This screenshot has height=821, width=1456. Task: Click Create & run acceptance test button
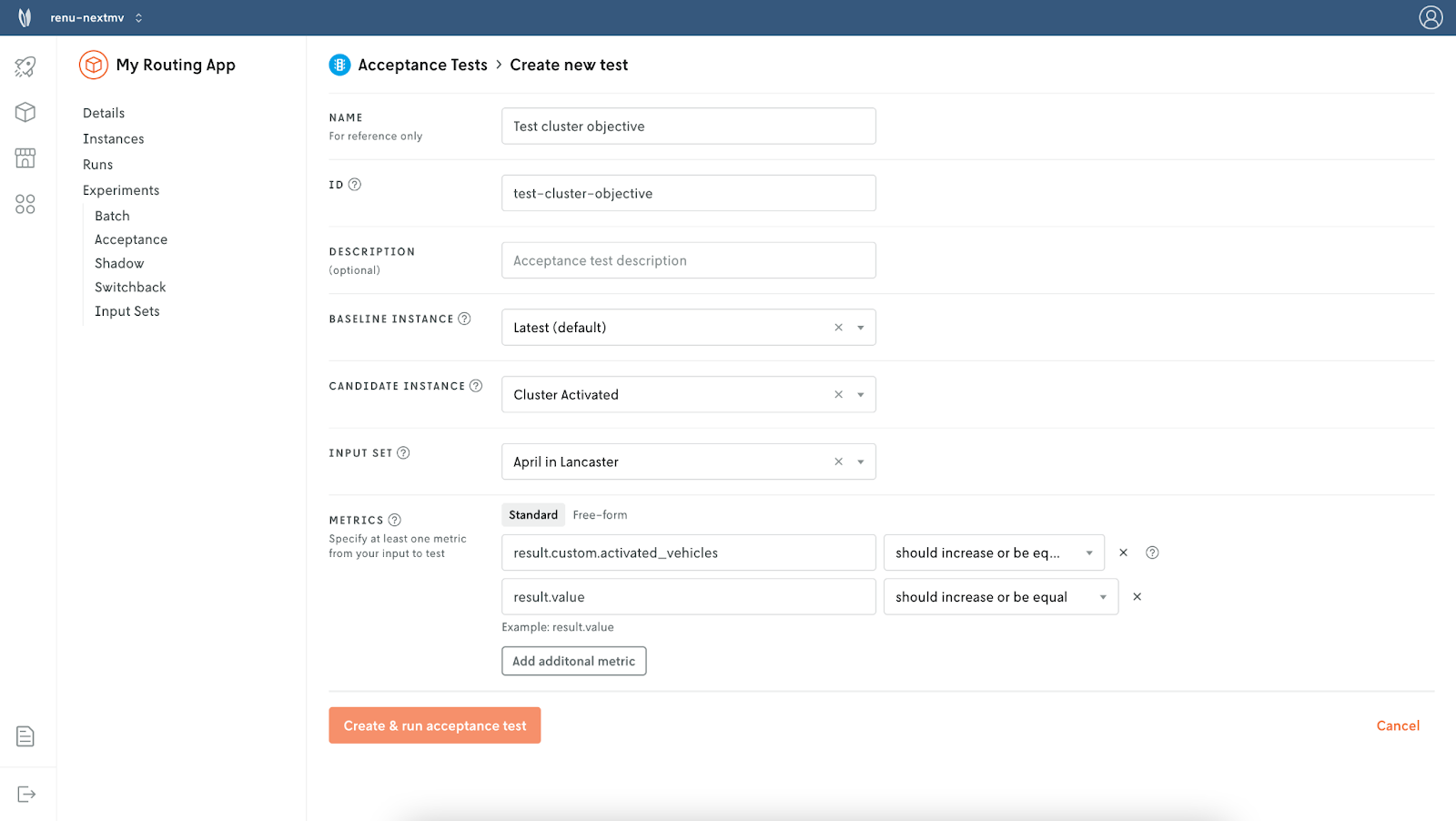click(x=435, y=725)
